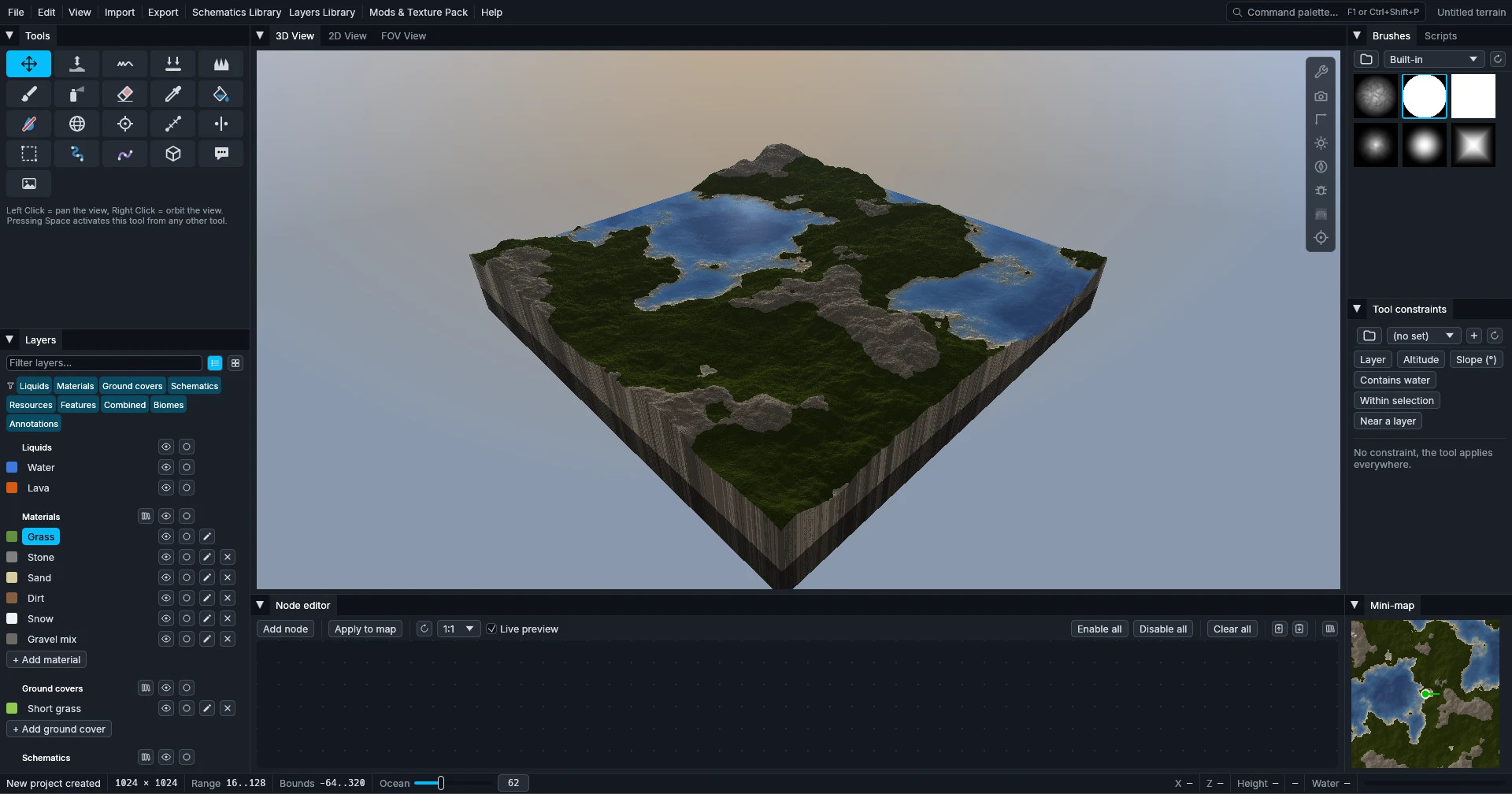Click the Add material button
Screen dimensions: 1512x794
click(x=46, y=659)
